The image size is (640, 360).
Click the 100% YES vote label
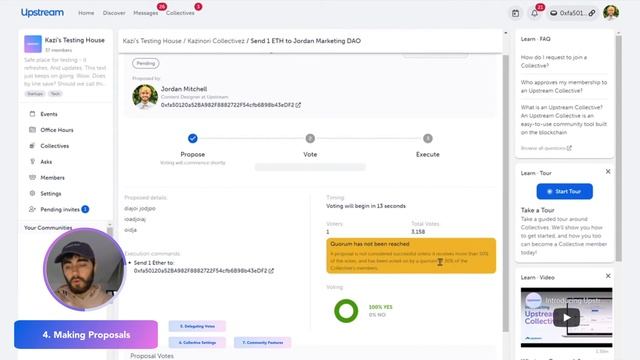380,307
